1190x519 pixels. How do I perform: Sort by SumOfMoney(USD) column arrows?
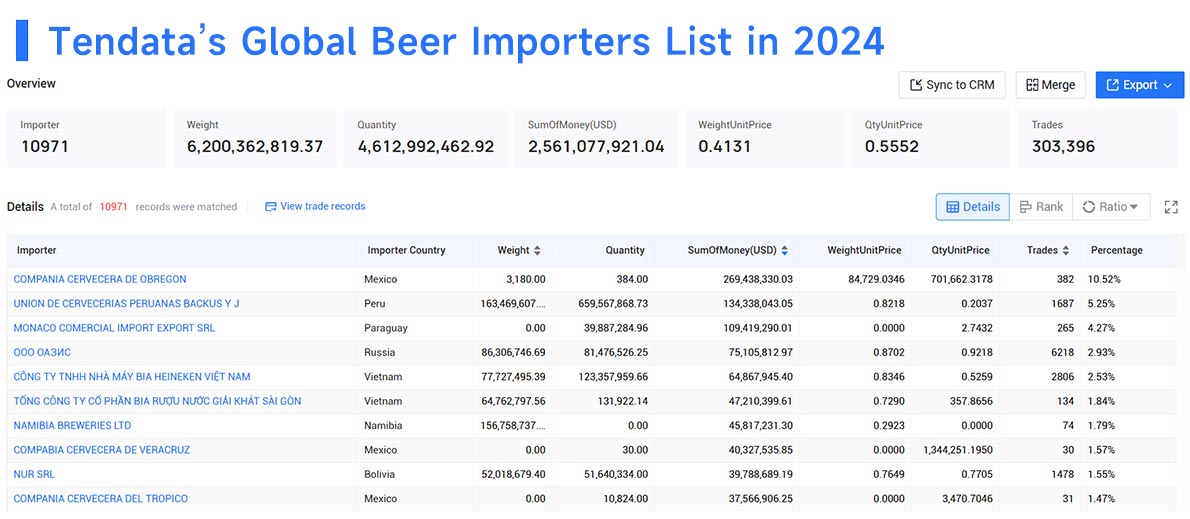tap(784, 250)
